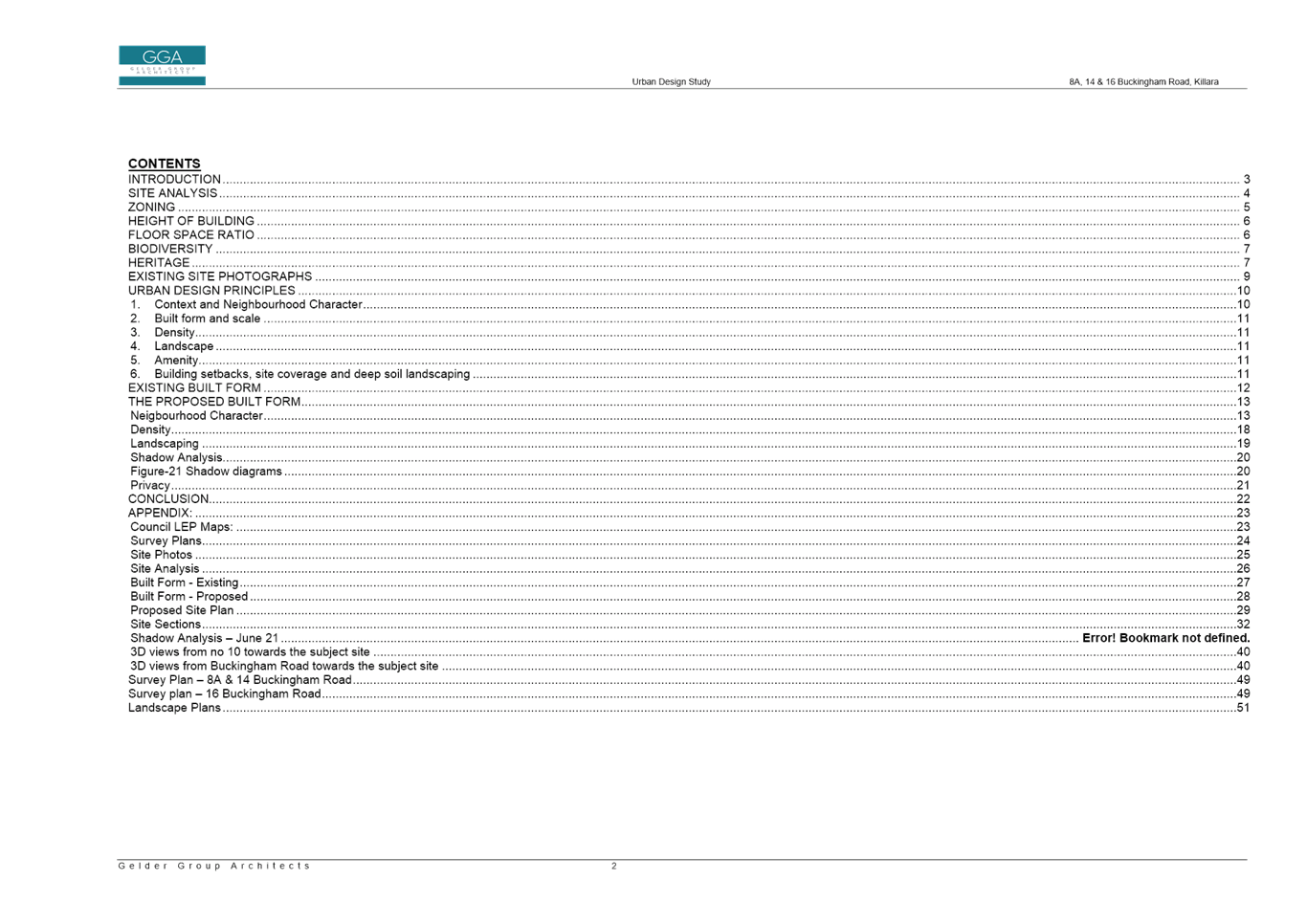Open EXISTING SITE PHOTOGRAPHS entry
Viewport: 1307px width, 924px height.
219,276
